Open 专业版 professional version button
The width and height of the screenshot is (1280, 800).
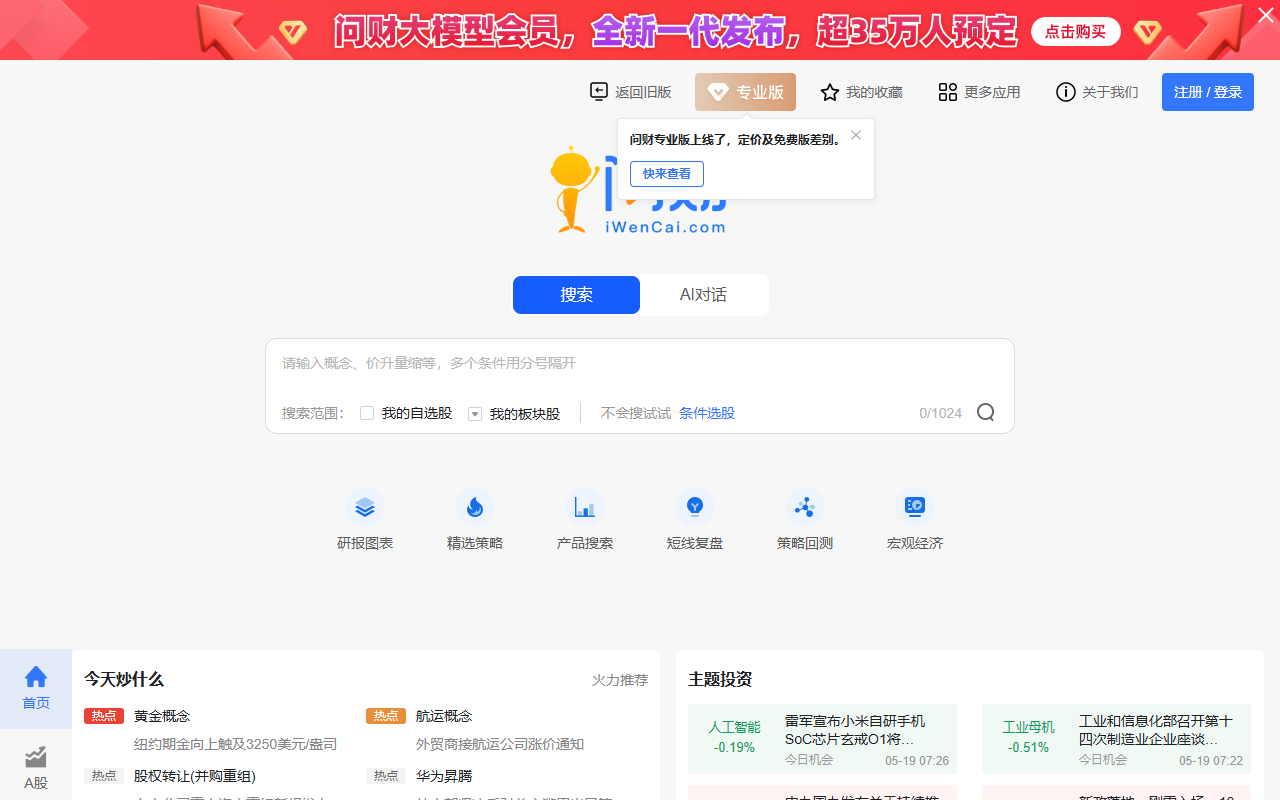[x=745, y=92]
